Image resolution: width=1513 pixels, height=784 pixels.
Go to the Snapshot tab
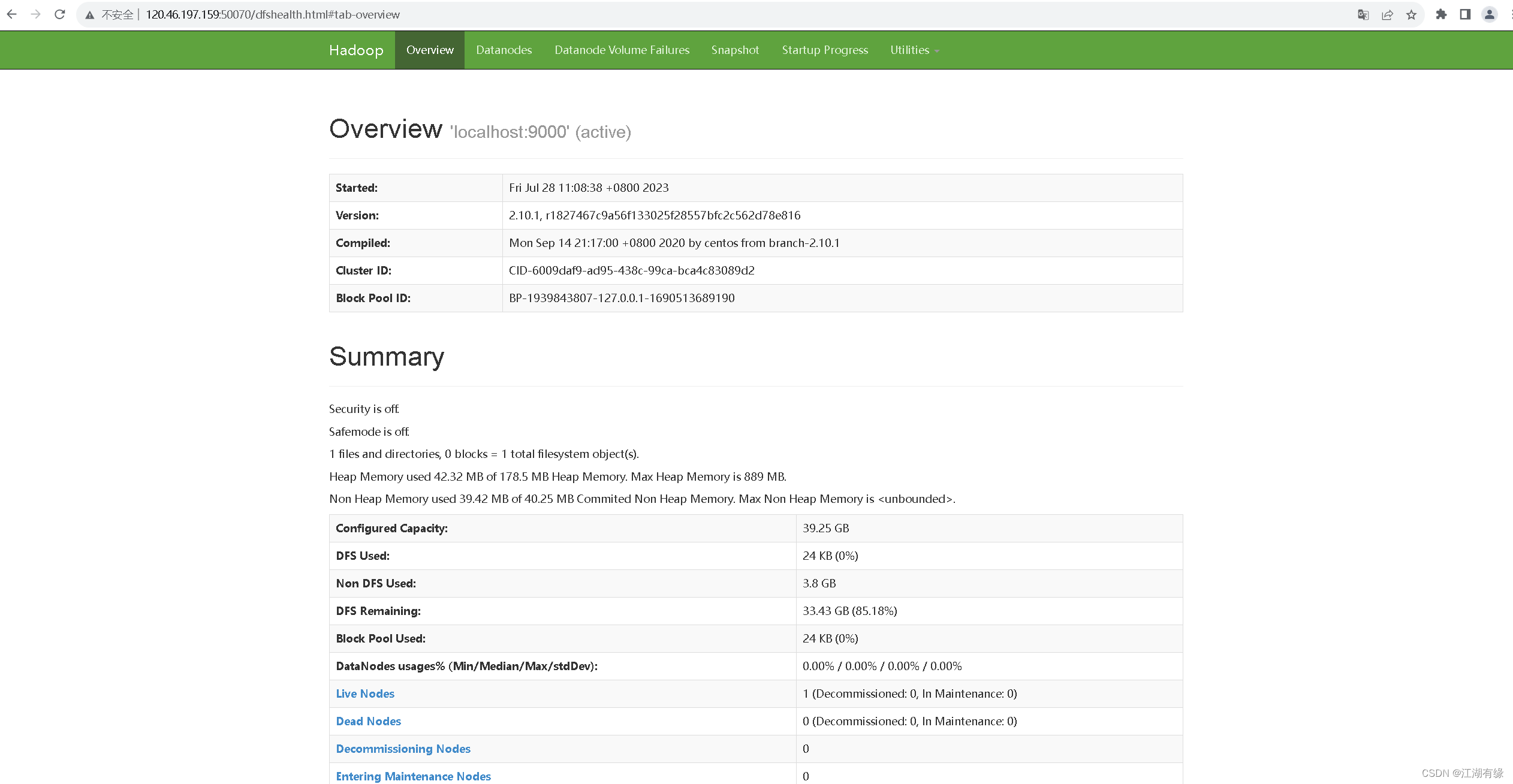(735, 50)
